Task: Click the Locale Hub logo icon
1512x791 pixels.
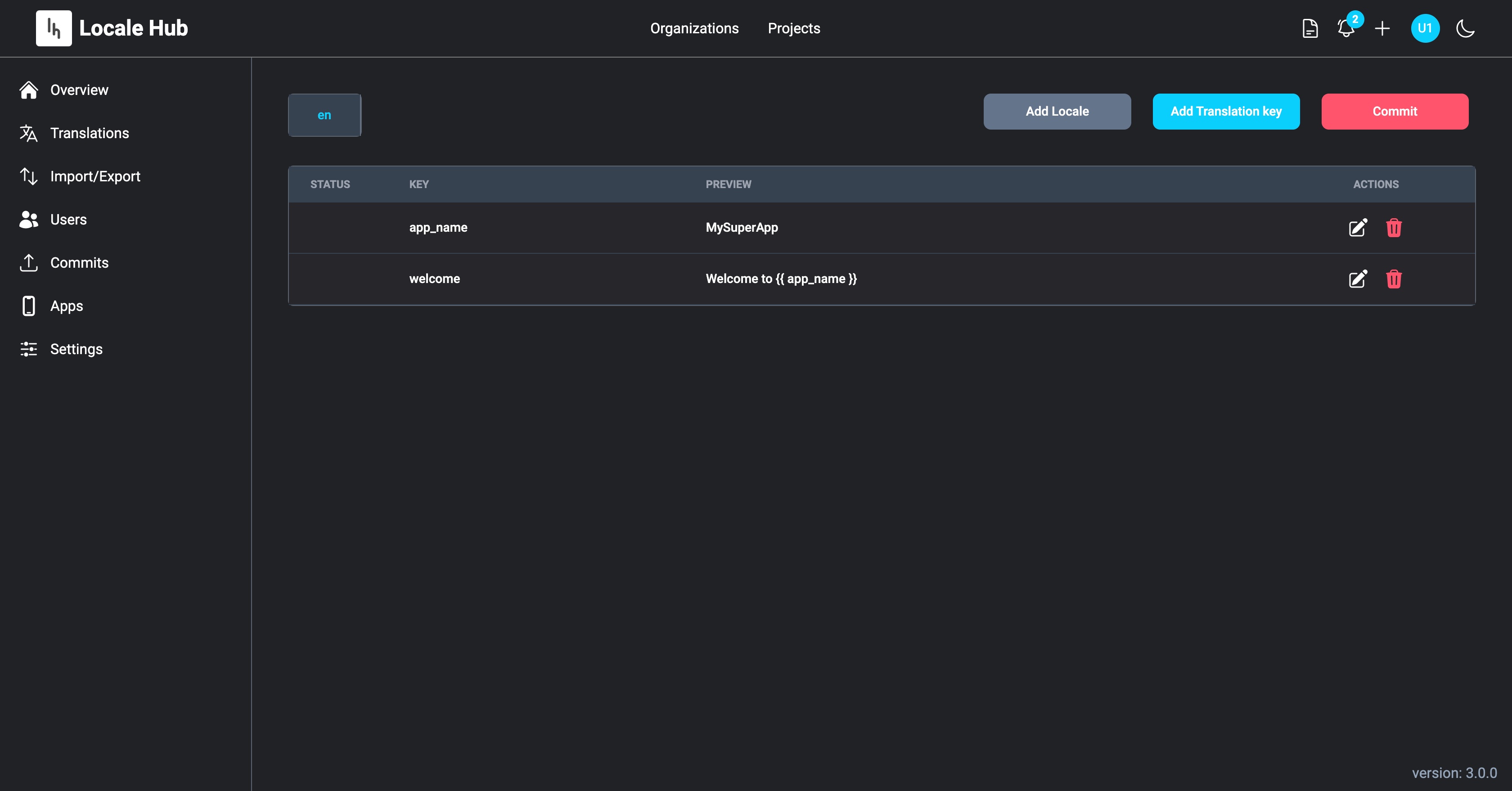Action: click(x=54, y=28)
